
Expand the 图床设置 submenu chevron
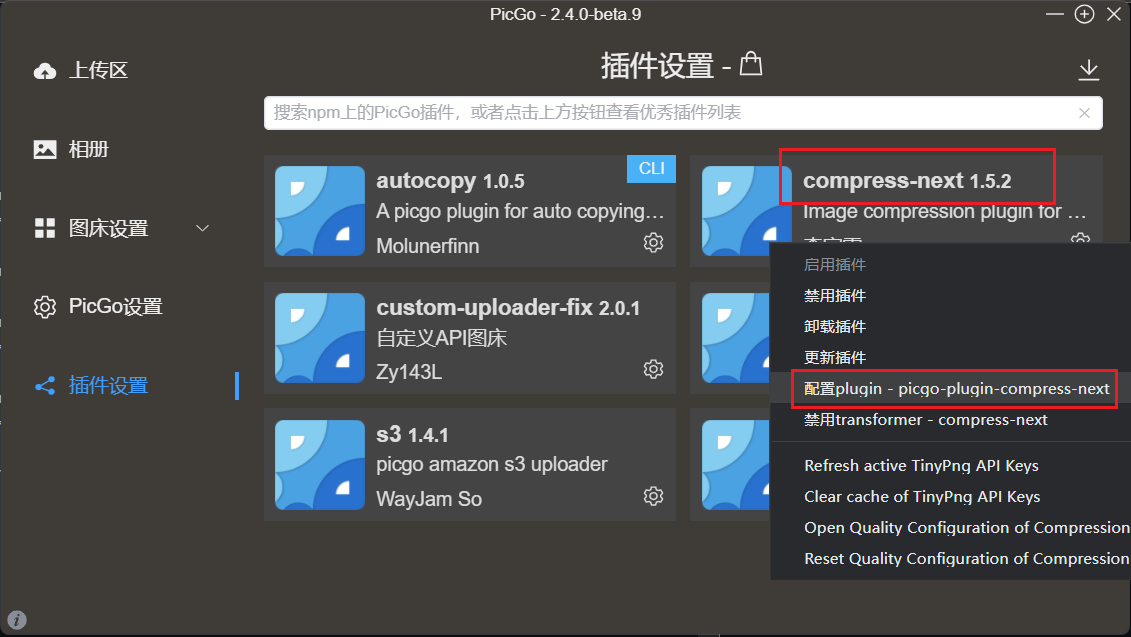[203, 228]
